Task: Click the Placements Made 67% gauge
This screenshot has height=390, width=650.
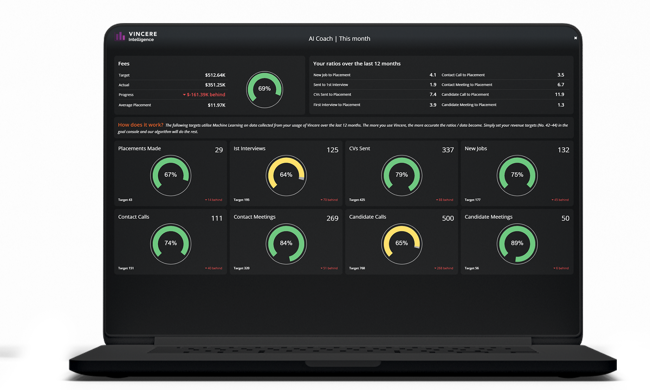Action: [170, 175]
